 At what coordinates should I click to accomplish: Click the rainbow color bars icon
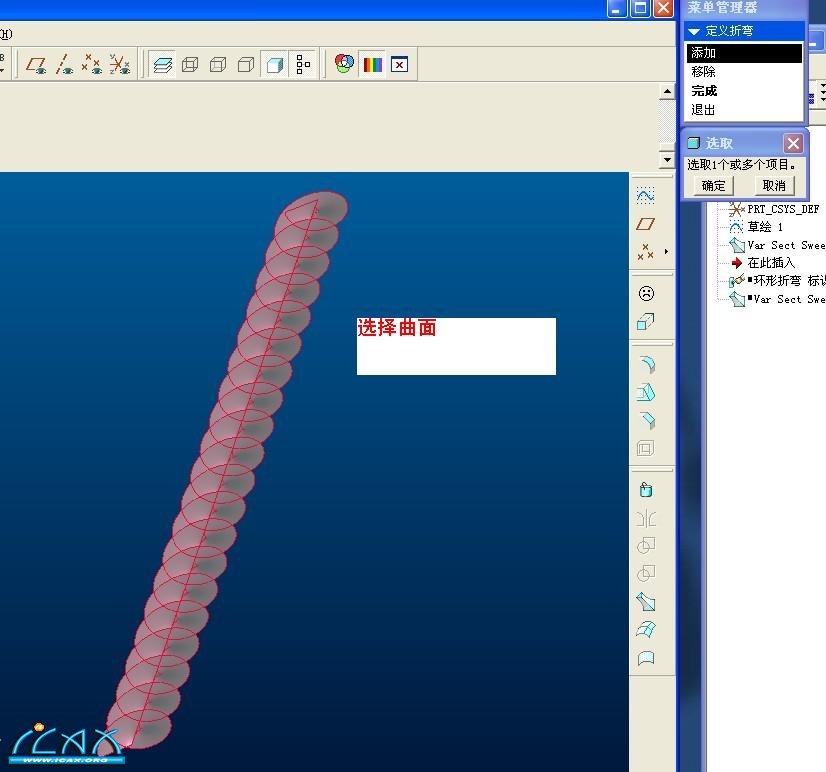click(x=372, y=65)
